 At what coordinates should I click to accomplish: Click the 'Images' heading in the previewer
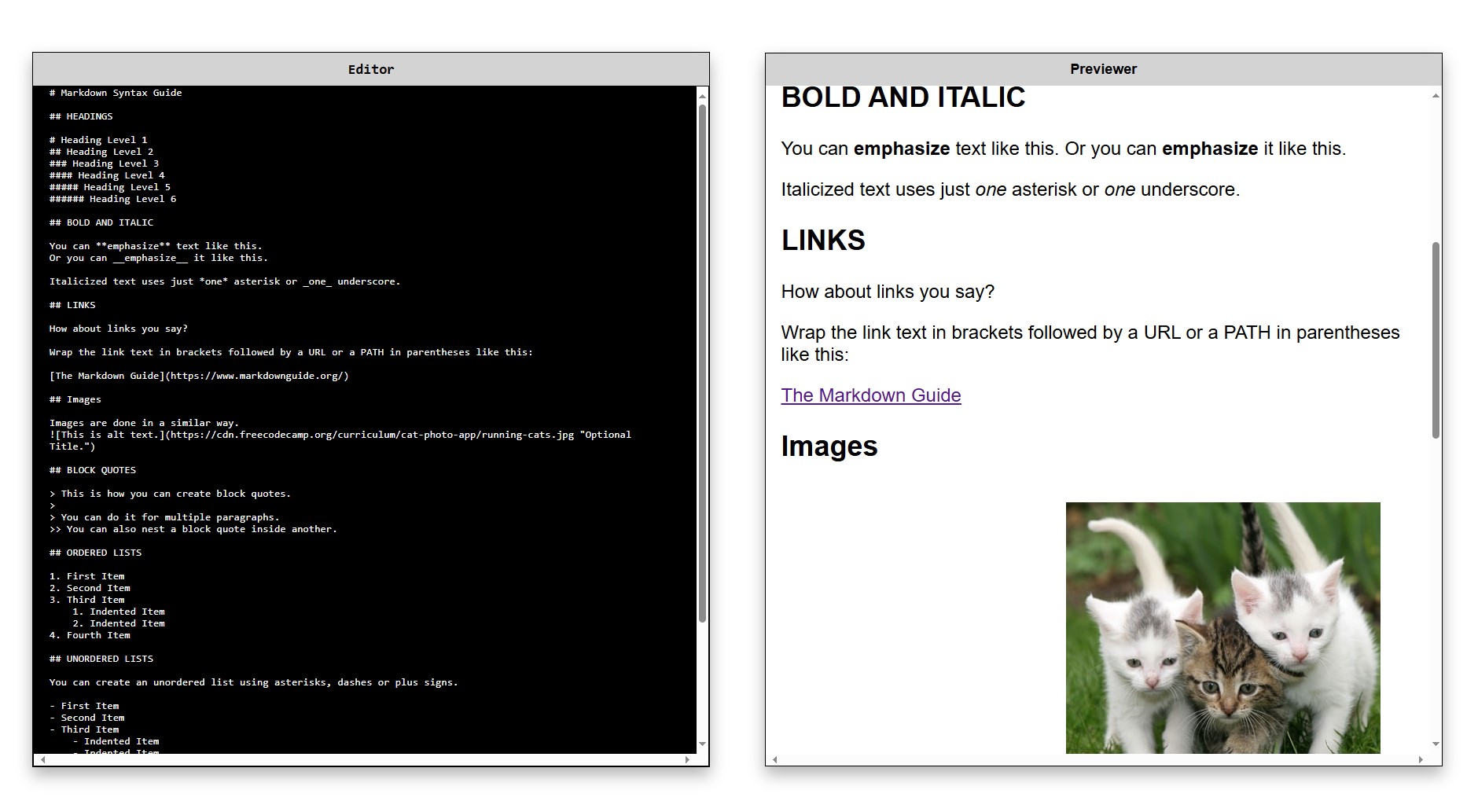pos(829,446)
